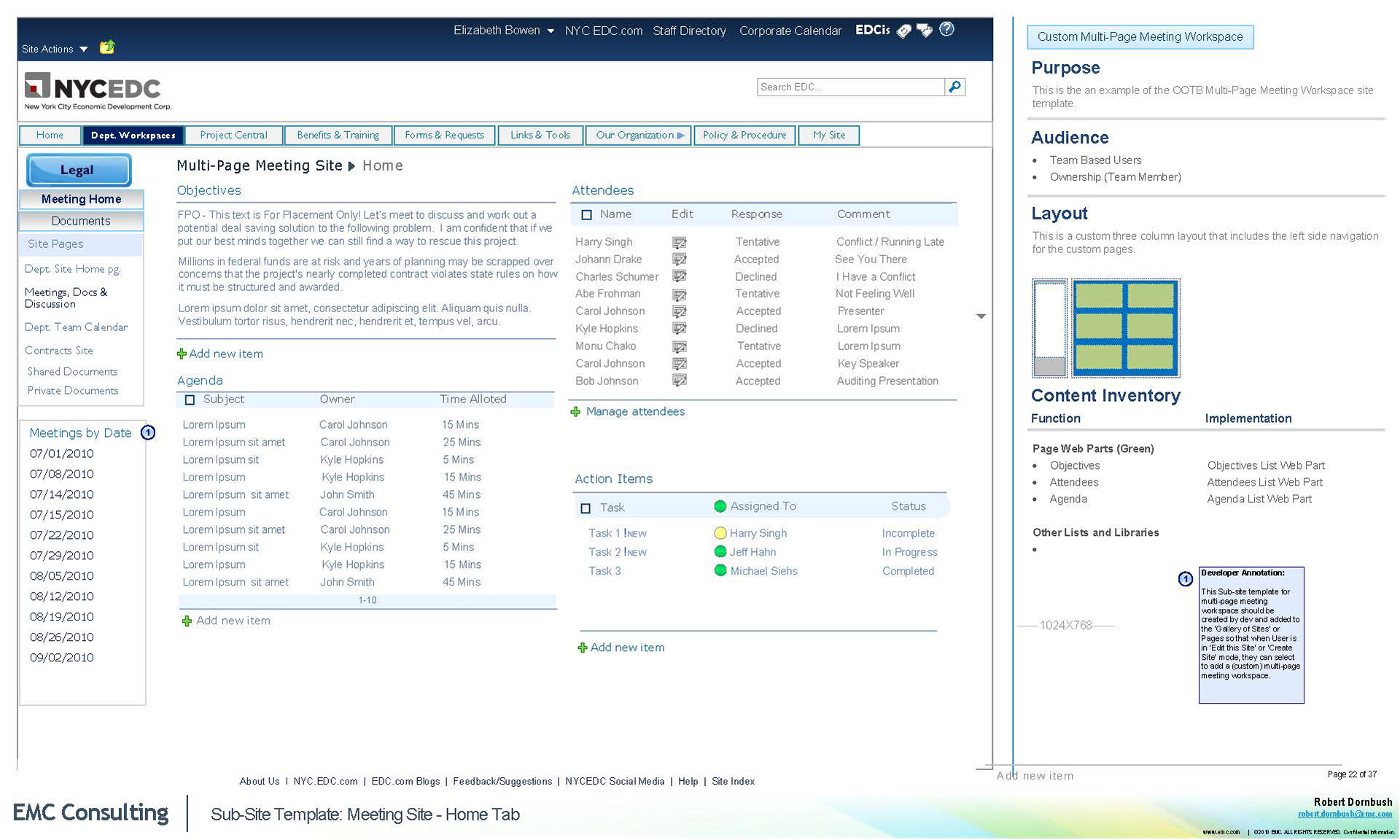Click the search magnifier icon
1400x840 pixels.
[x=954, y=87]
